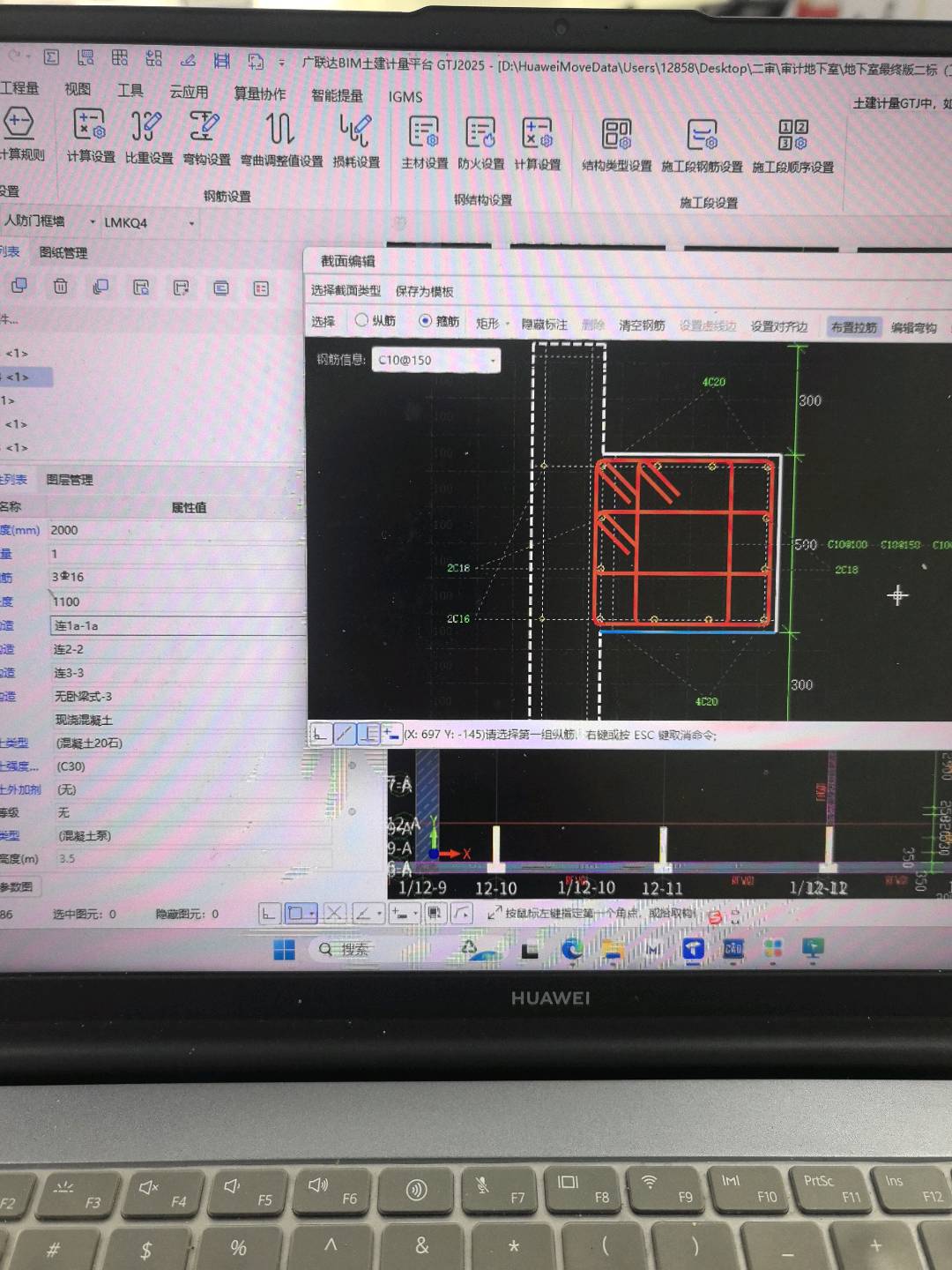Image resolution: width=952 pixels, height=1270 pixels.
Task: Open the 弯钩设置 tool
Action: click(206, 138)
